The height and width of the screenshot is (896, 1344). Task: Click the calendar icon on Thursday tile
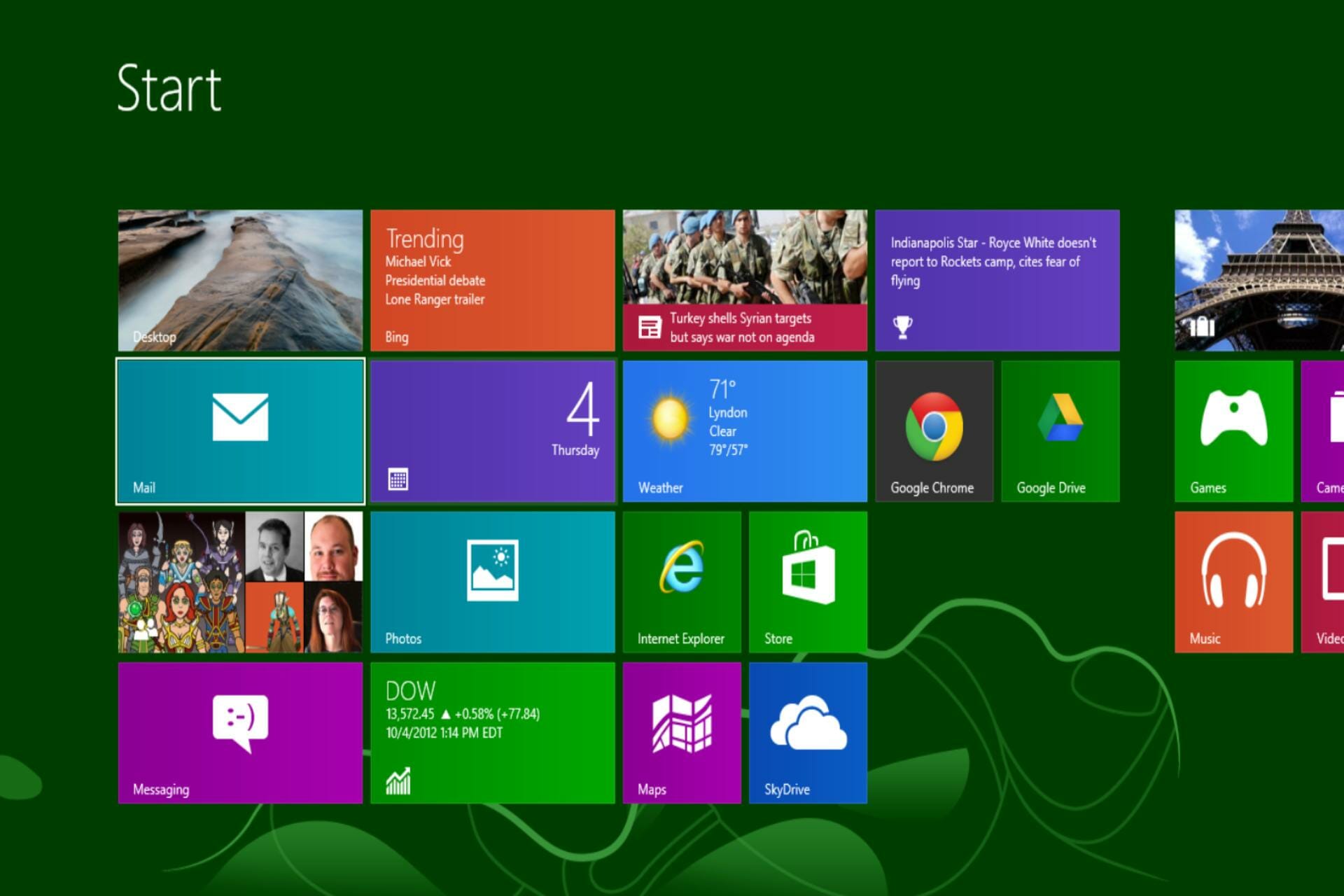[398, 479]
